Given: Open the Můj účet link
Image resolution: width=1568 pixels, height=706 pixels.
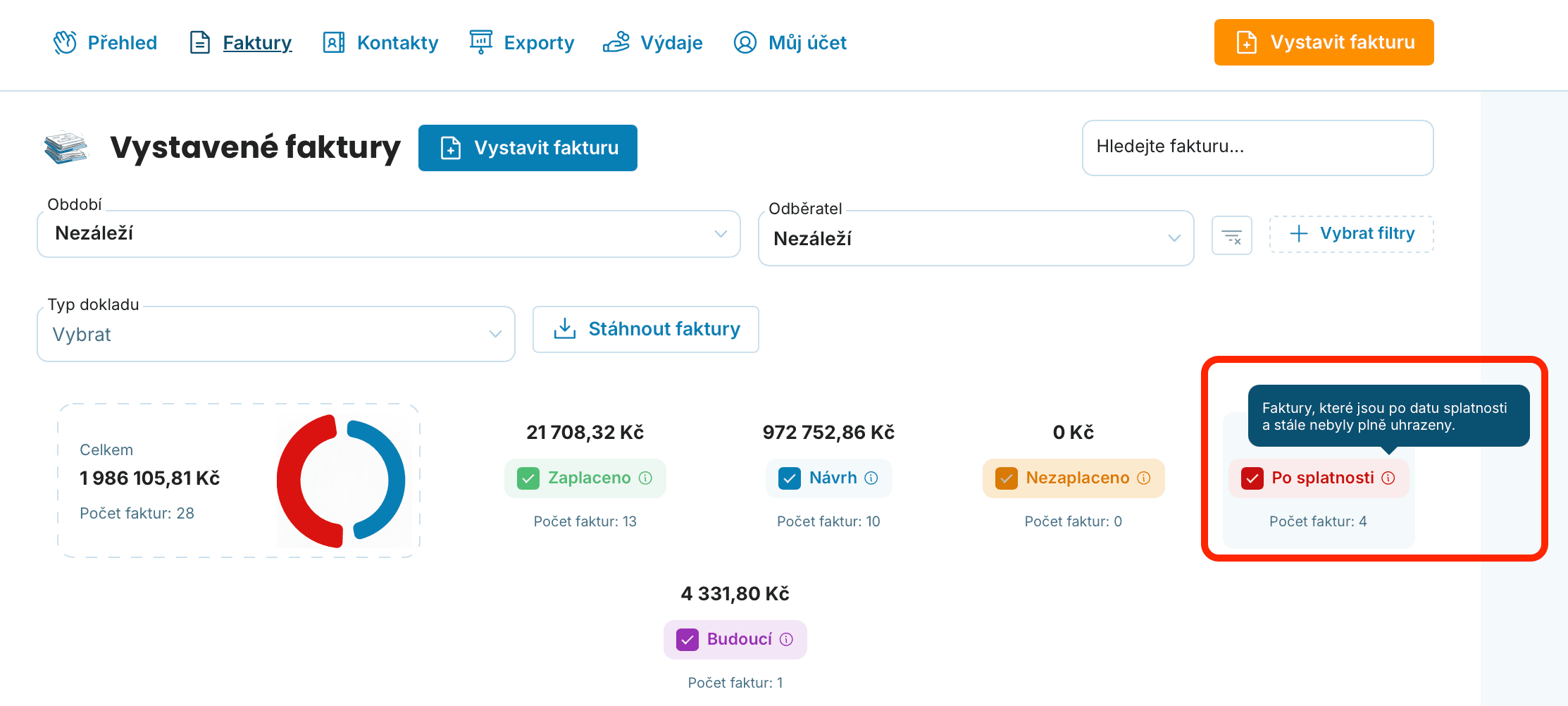Looking at the screenshot, I should coord(790,42).
